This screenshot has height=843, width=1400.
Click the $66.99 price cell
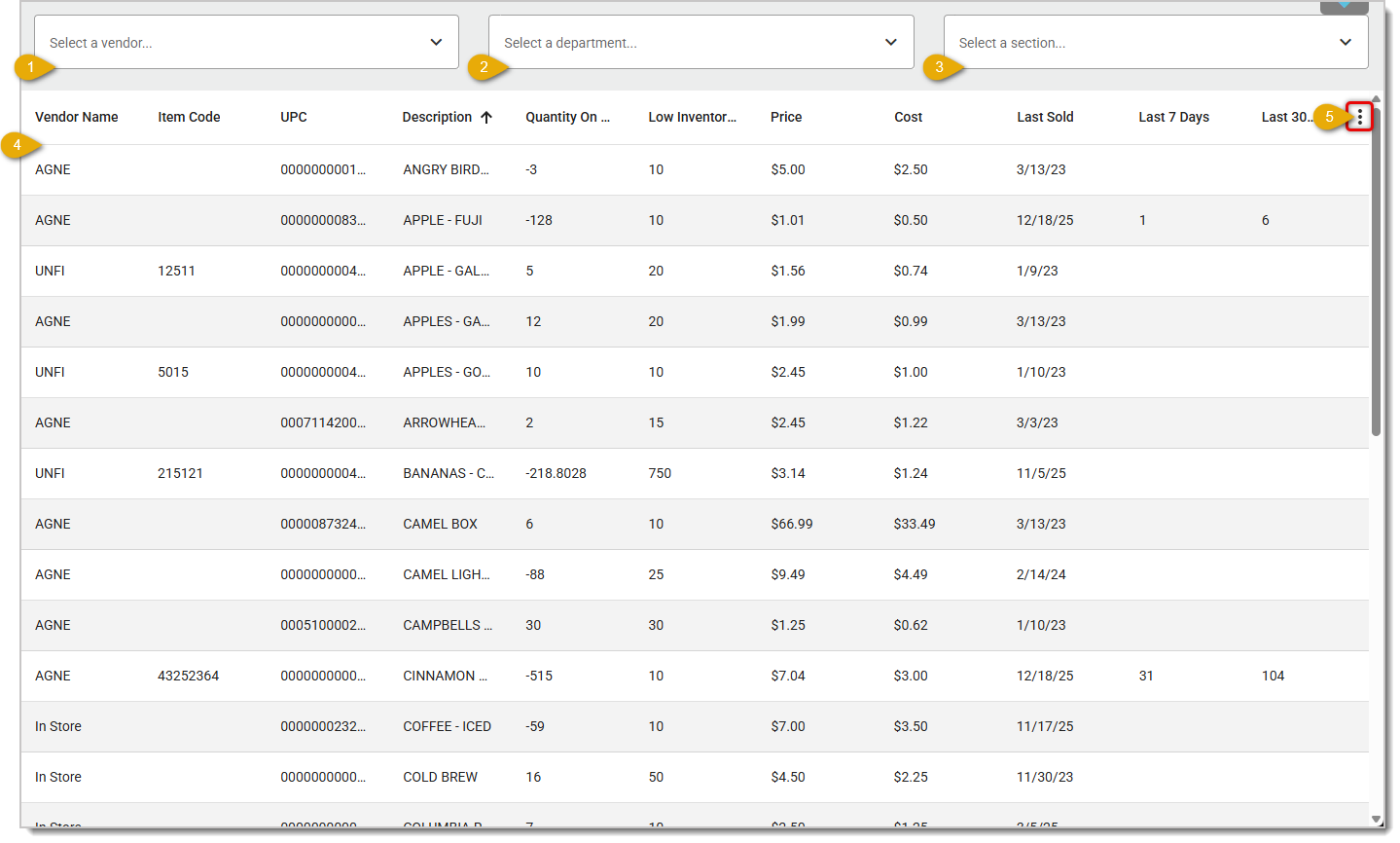(792, 524)
